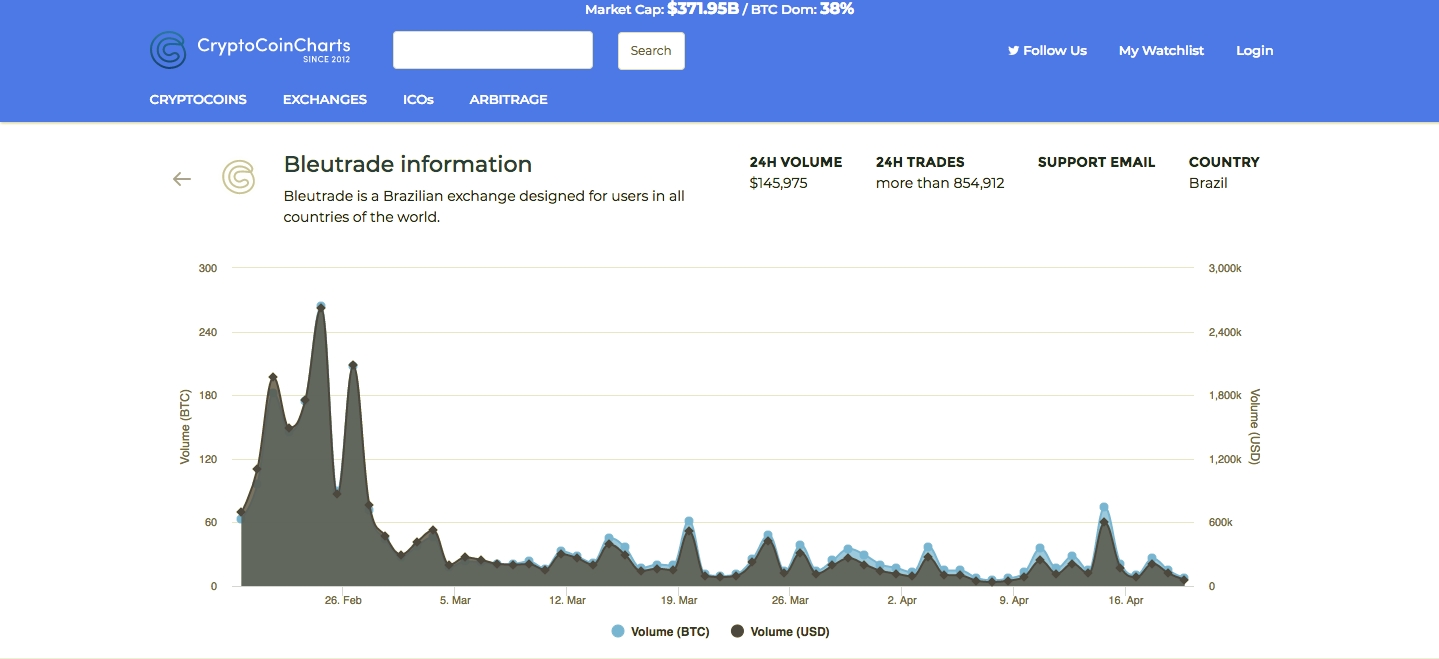
Task: Open the EXCHANGES menu
Action: coord(325,99)
